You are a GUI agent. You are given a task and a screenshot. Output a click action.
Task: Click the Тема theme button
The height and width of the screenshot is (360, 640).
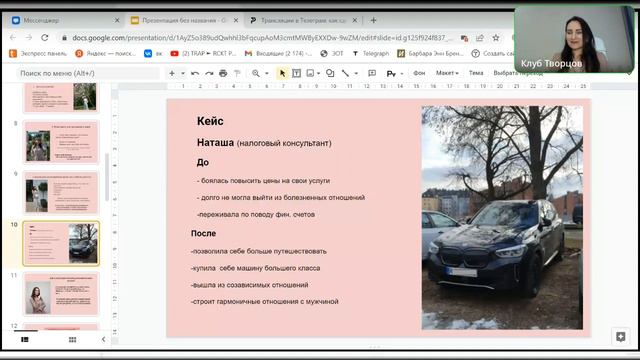click(x=476, y=73)
